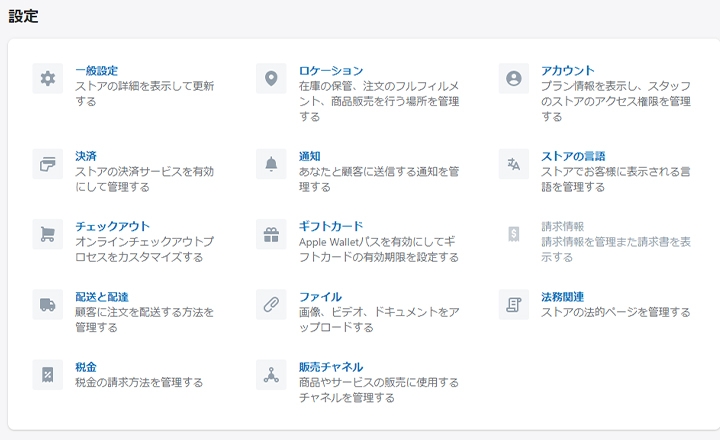Click the legal document icon for 法務関連
The image size is (720, 440).
tap(514, 304)
